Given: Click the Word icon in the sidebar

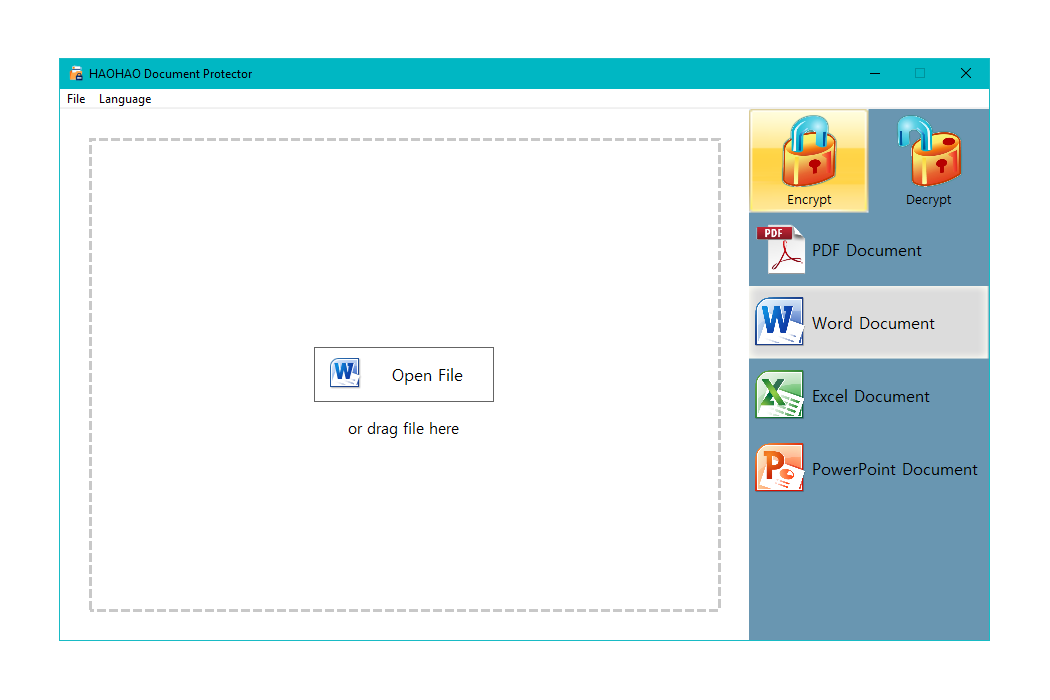Looking at the screenshot, I should click(x=780, y=322).
